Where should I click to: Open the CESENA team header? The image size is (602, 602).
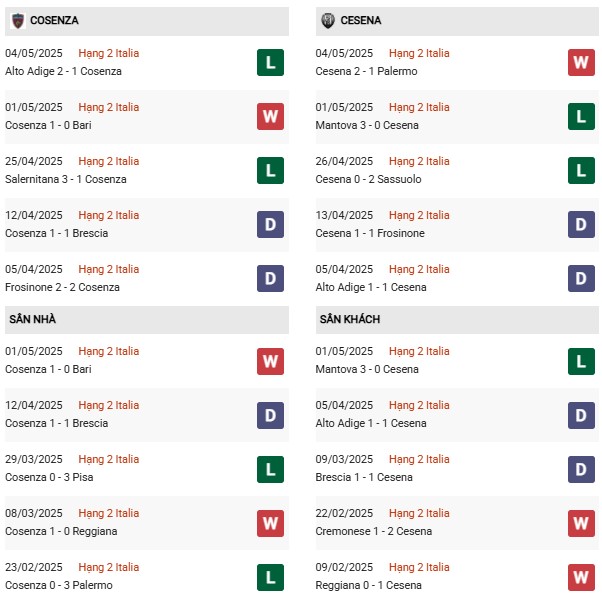457,21
